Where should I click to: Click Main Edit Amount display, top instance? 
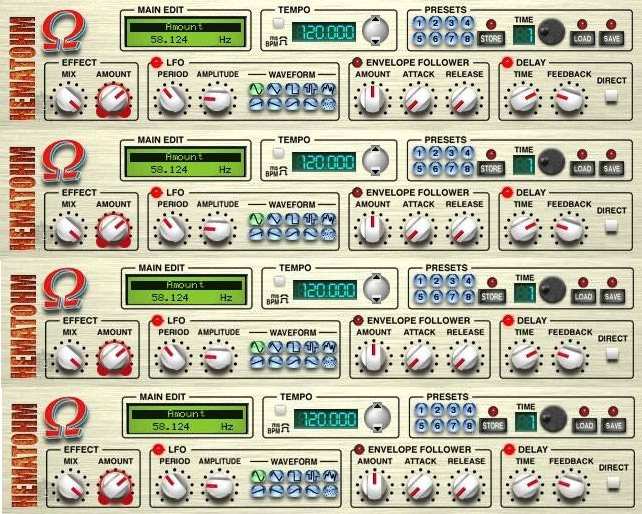point(185,27)
